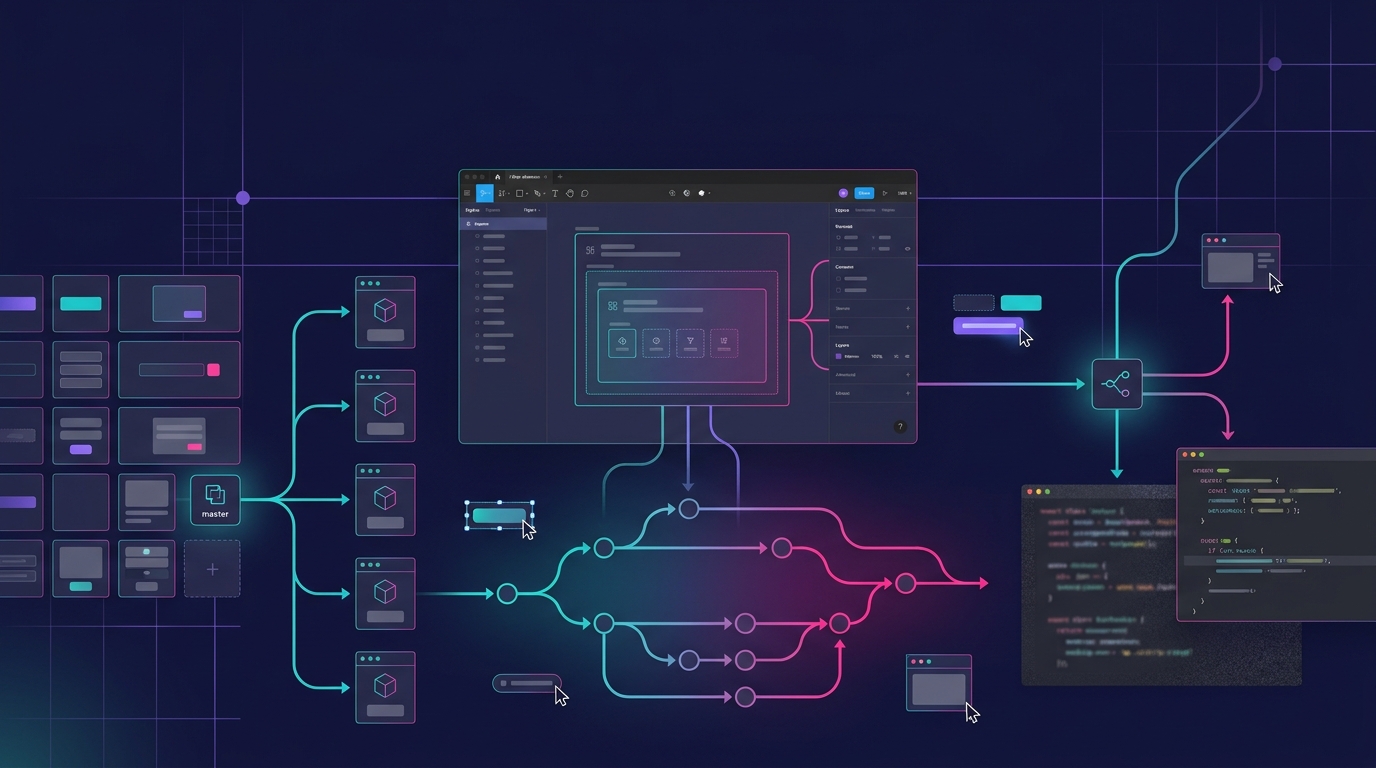Select the Text tool in the toolbar
This screenshot has height=768, width=1376.
point(555,193)
